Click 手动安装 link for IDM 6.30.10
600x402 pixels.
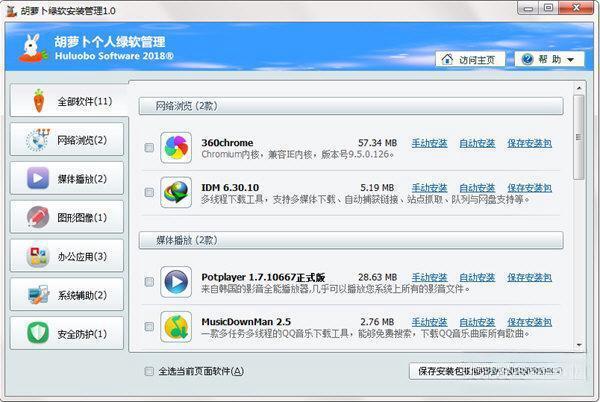point(429,188)
